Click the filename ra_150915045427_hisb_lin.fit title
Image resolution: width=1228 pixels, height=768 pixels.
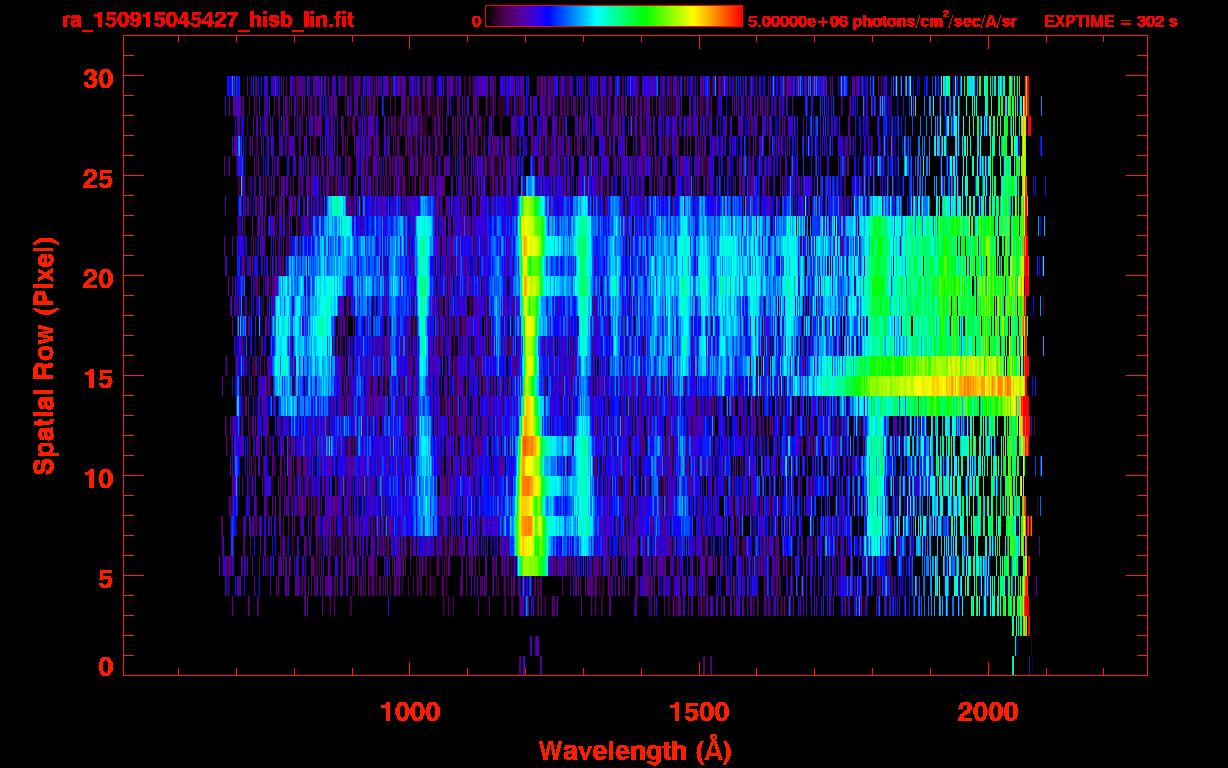point(208,20)
